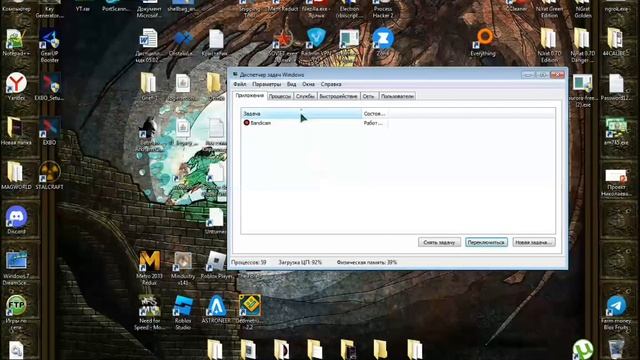Click the Состояние column header
This screenshot has width=640, height=360.
(374, 113)
